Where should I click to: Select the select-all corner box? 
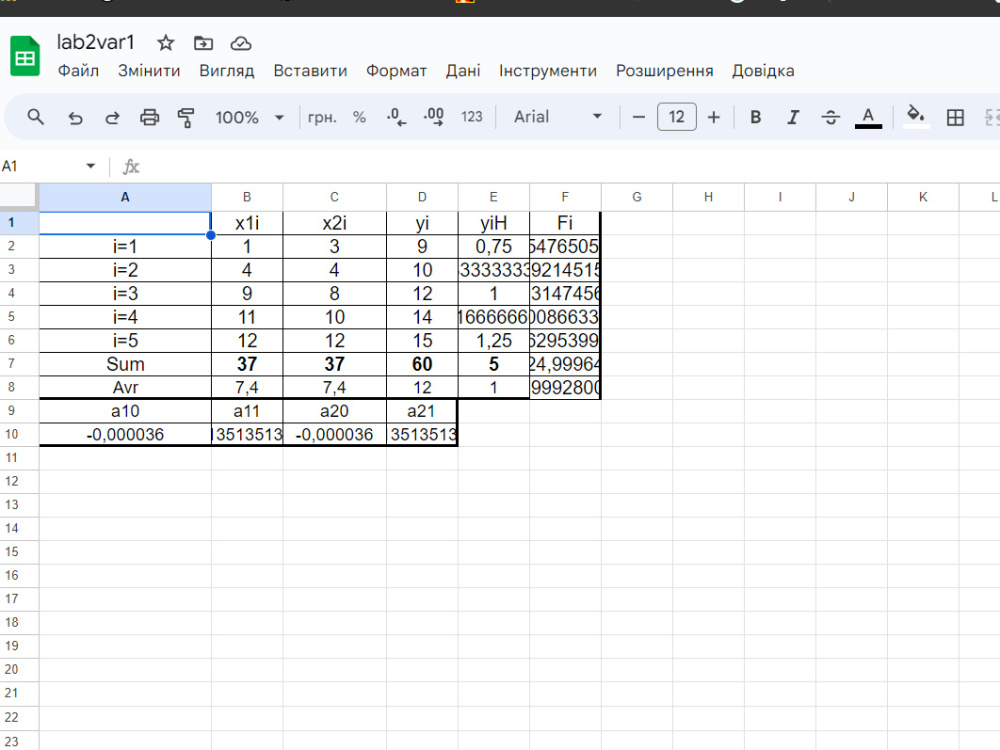point(18,196)
